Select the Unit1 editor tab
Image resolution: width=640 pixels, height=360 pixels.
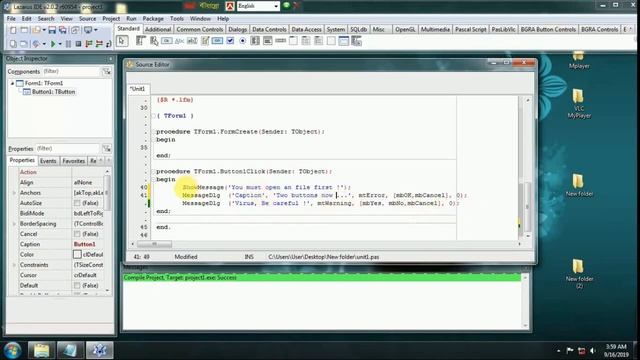[x=138, y=89]
